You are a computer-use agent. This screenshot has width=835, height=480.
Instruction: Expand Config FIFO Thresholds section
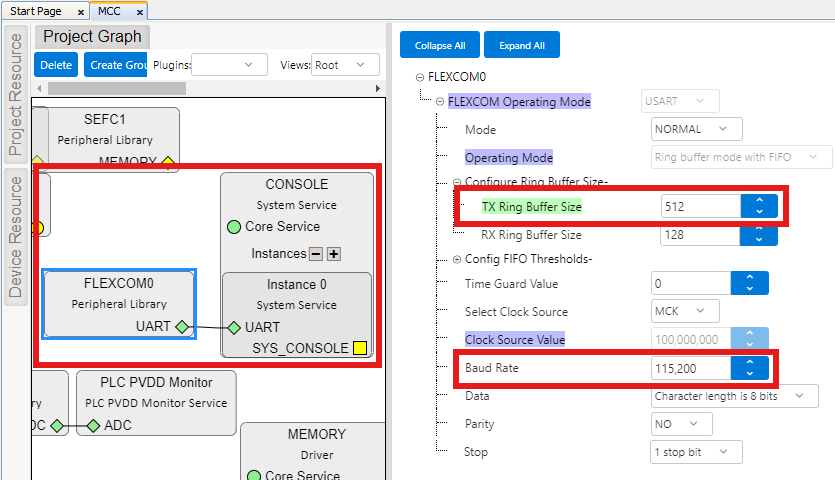coord(457,259)
